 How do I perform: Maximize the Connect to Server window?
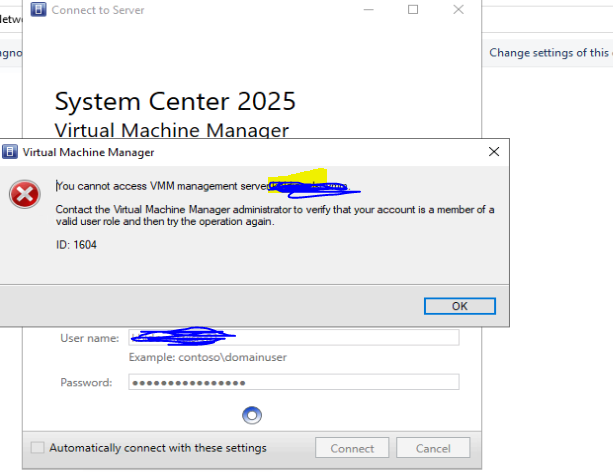click(x=413, y=9)
